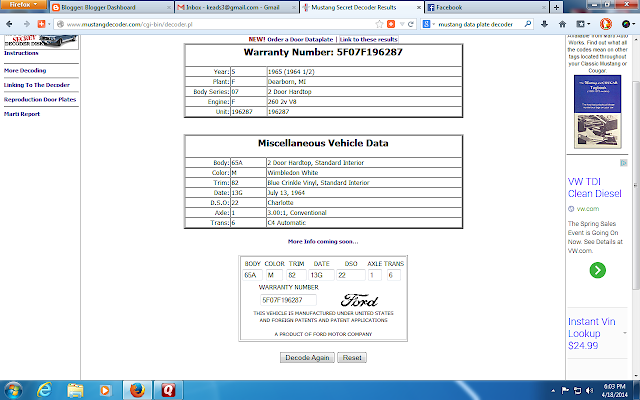Open the Google search engine selector

(x=428, y=24)
